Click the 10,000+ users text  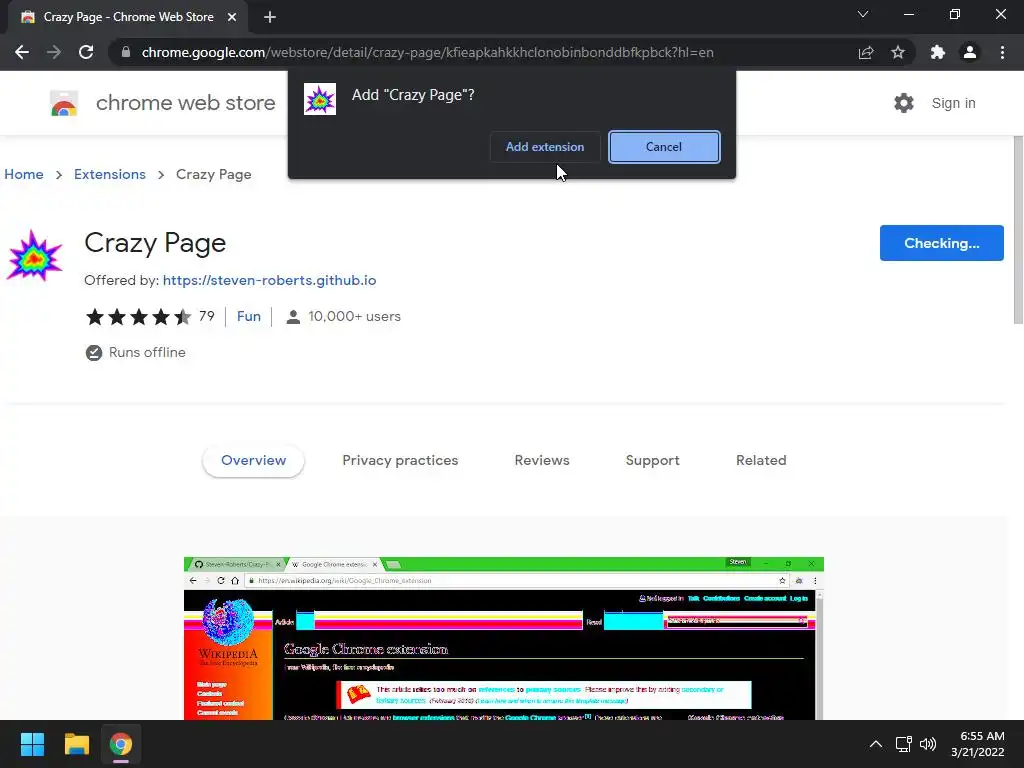point(355,317)
